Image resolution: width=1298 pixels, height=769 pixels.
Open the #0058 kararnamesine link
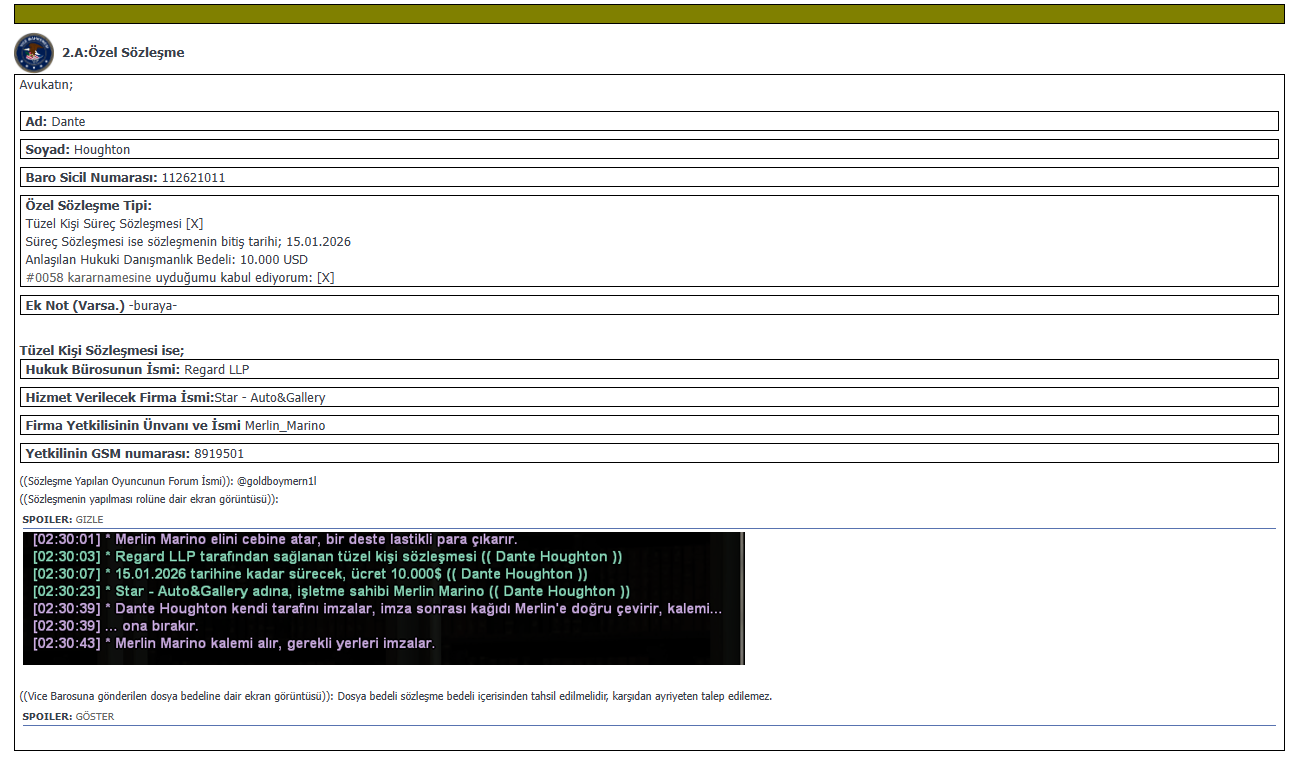(x=89, y=277)
